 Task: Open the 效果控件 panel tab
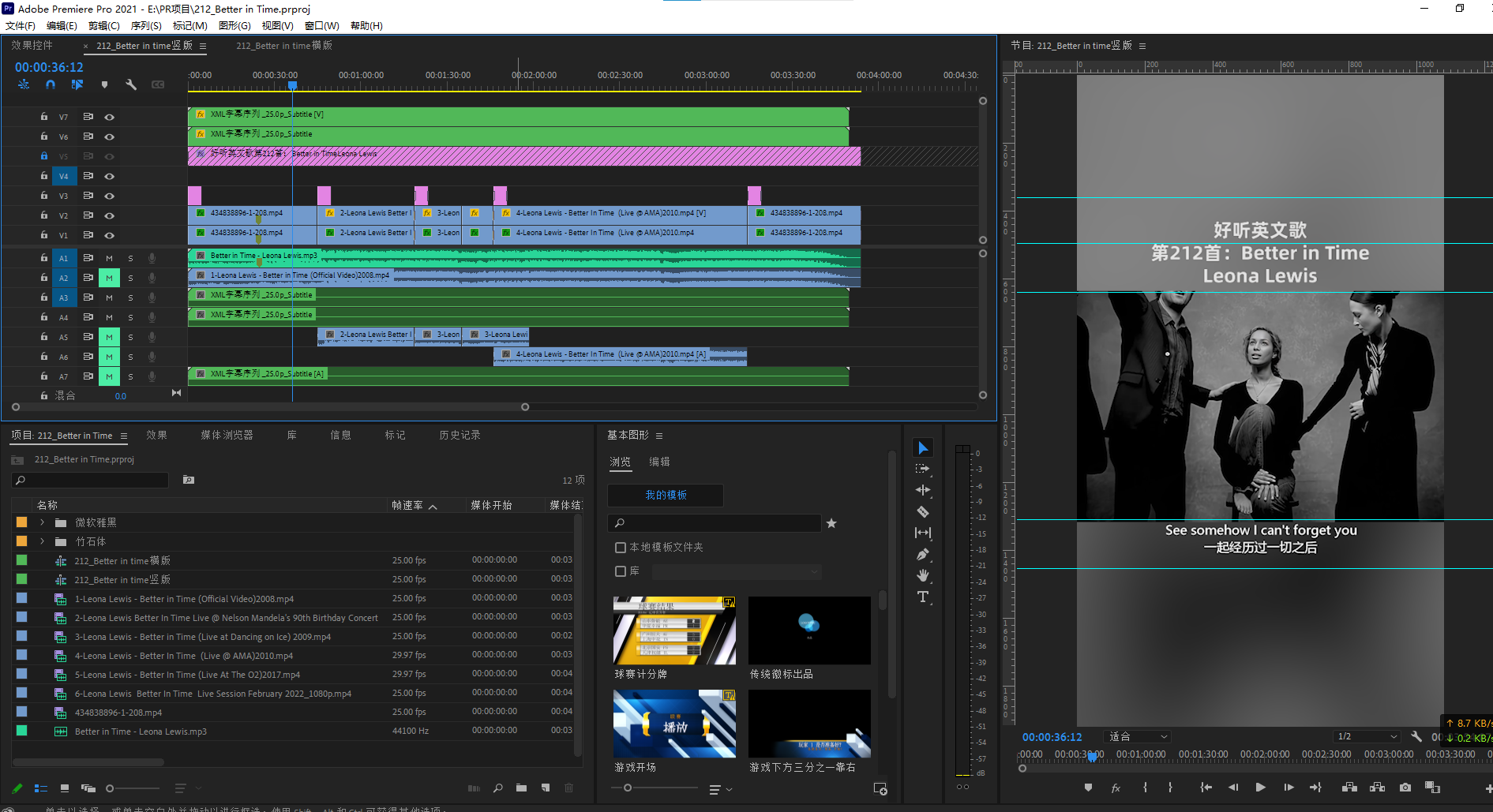coord(32,46)
